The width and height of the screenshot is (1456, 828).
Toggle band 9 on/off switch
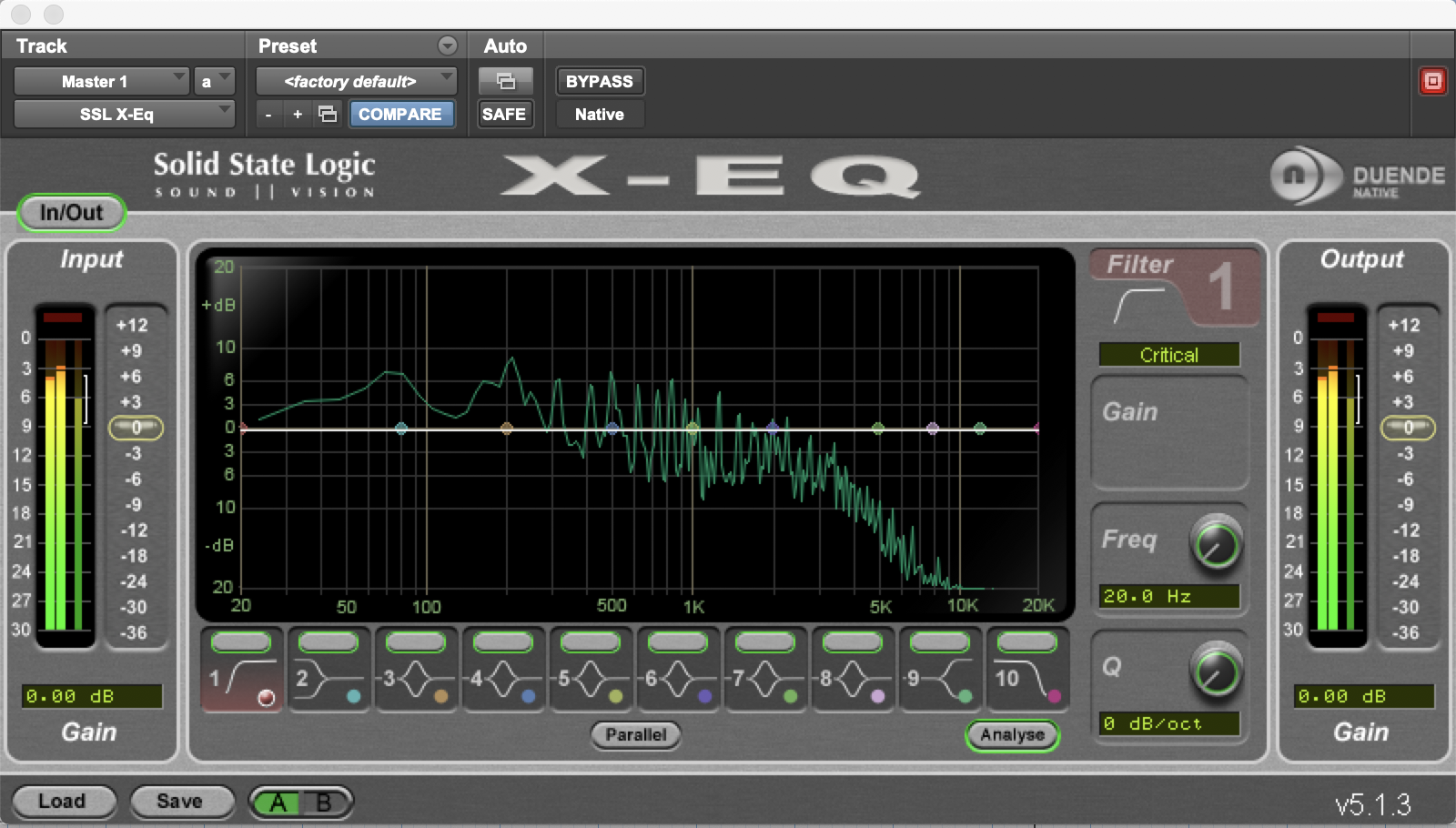[940, 642]
